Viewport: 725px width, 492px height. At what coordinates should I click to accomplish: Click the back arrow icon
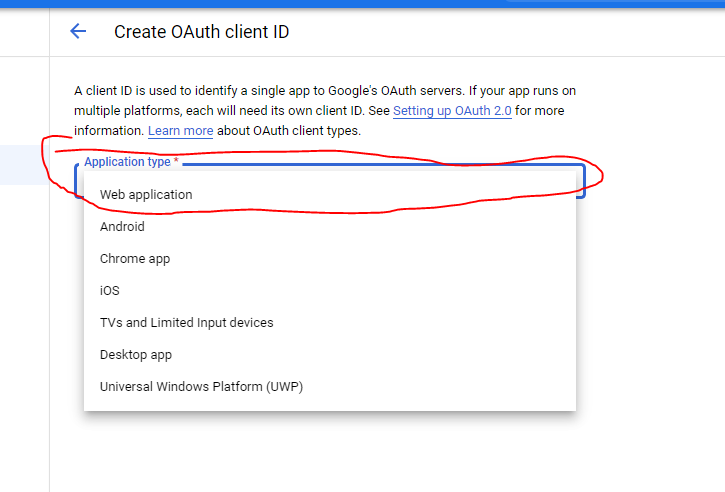click(x=78, y=31)
